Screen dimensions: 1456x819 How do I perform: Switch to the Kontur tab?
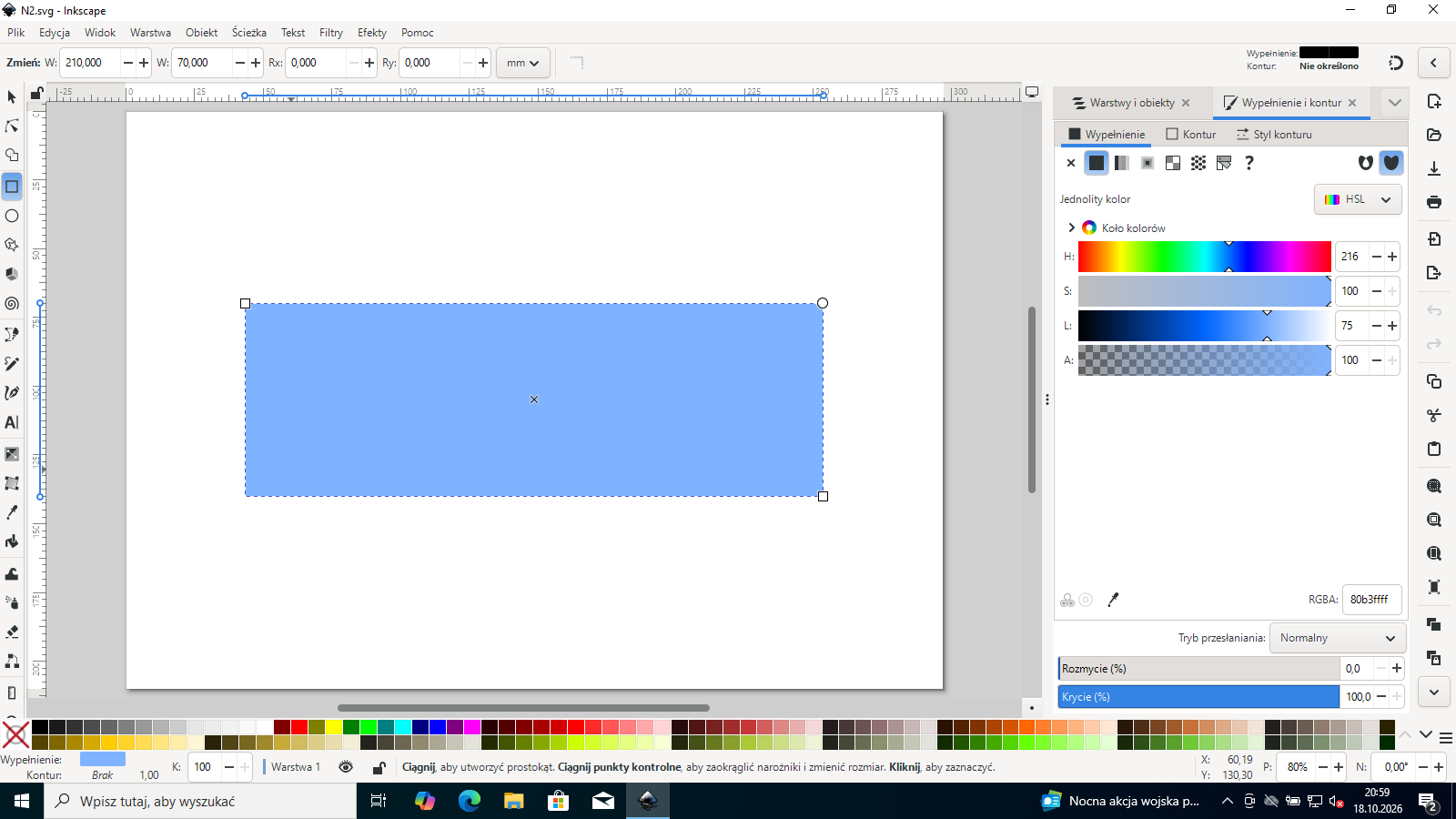pos(1190,135)
